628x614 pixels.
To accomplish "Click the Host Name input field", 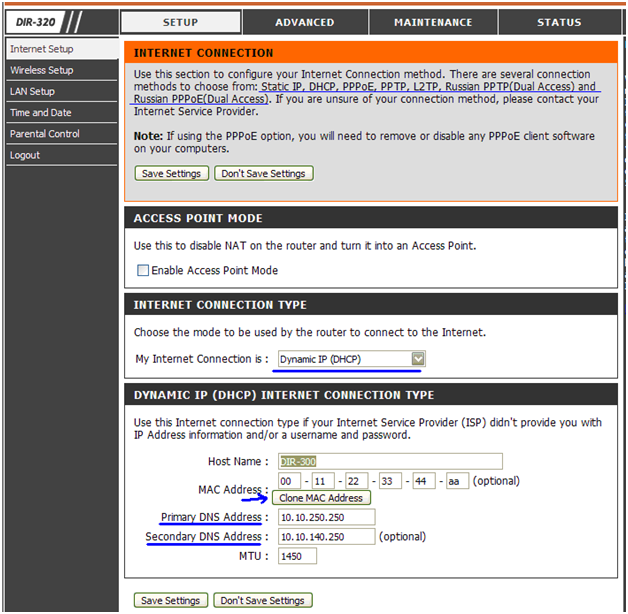I will (389, 462).
